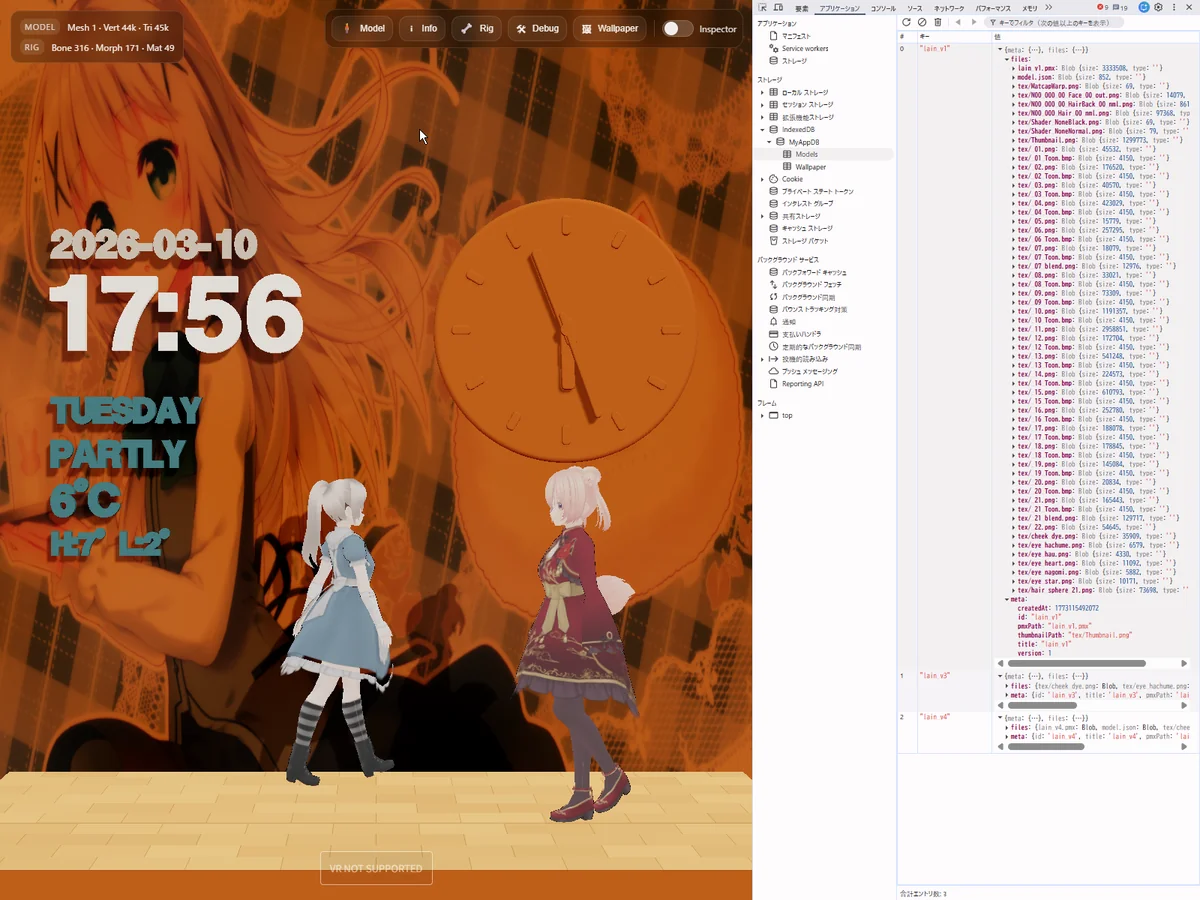Click the Wallpaper button in top toolbar
The width and height of the screenshot is (1200, 900).
coord(609,29)
